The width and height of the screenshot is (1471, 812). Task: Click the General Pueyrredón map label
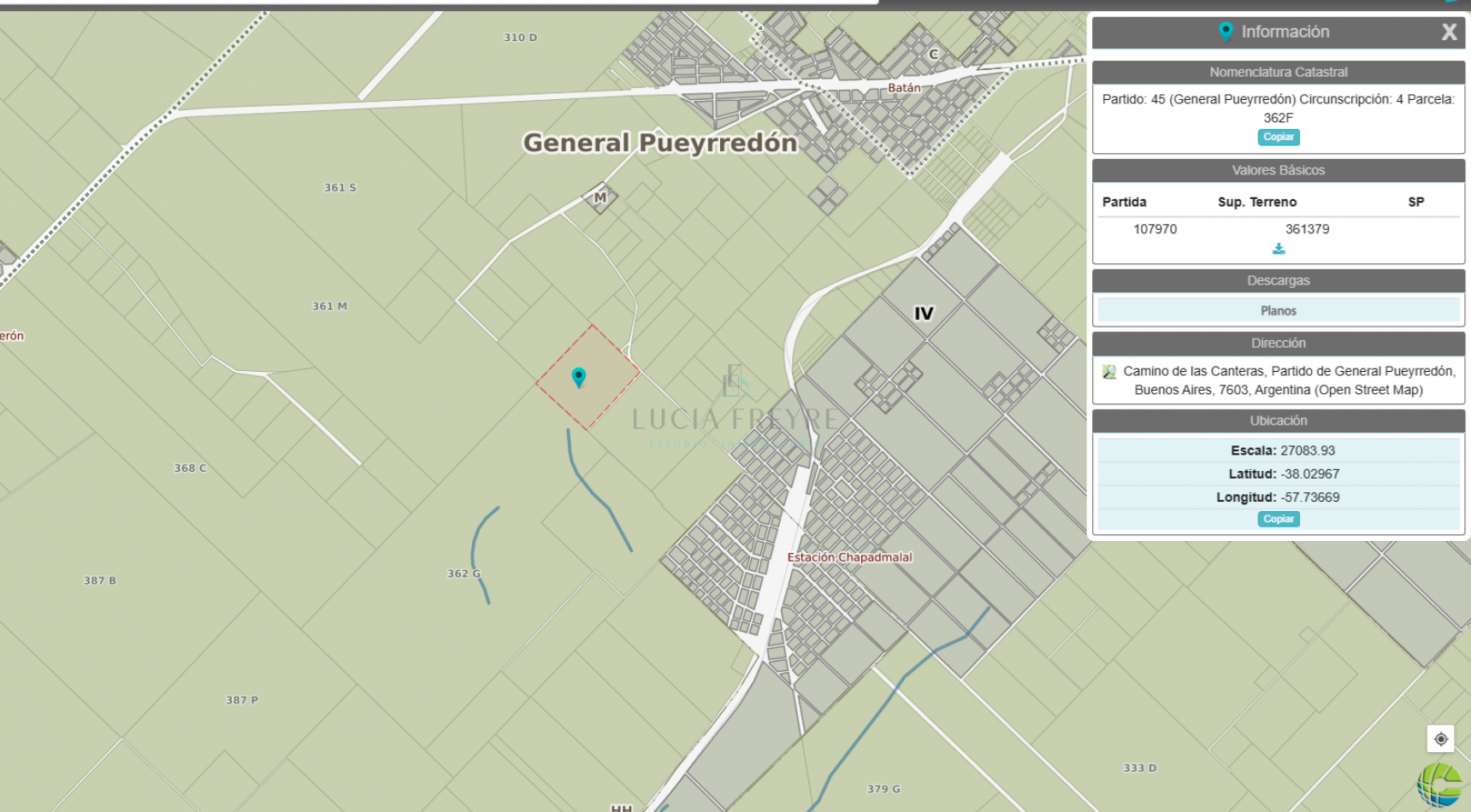click(x=659, y=143)
